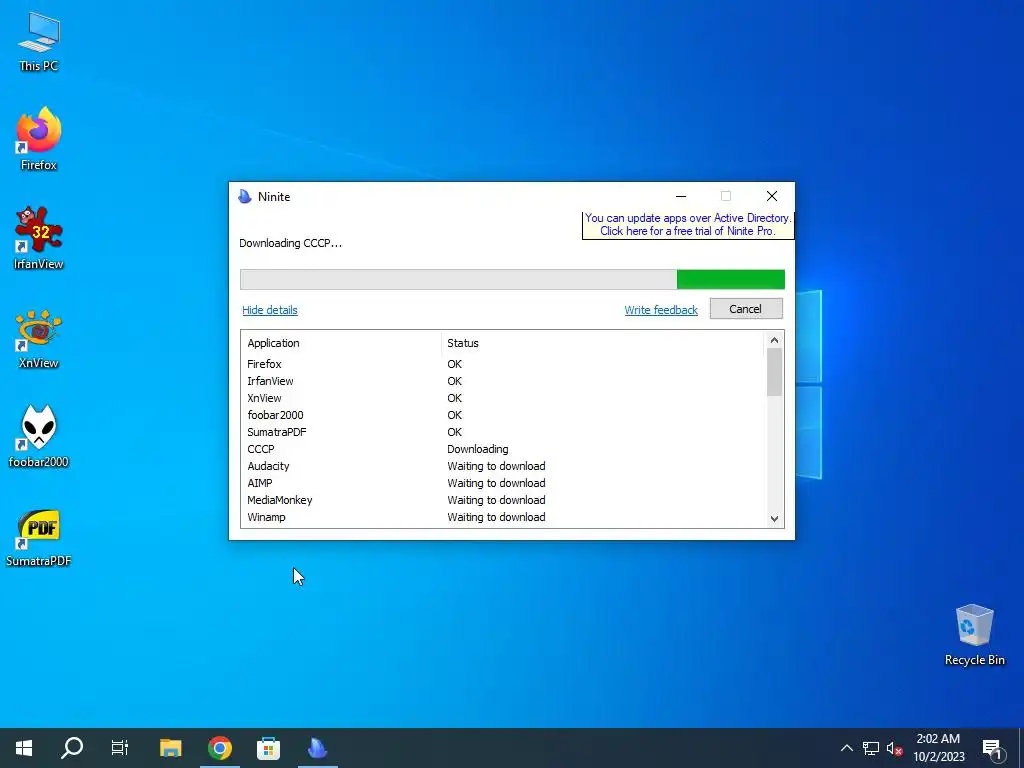Cancel the Ninite installation
Screen dimensions: 1024x768
coord(746,309)
